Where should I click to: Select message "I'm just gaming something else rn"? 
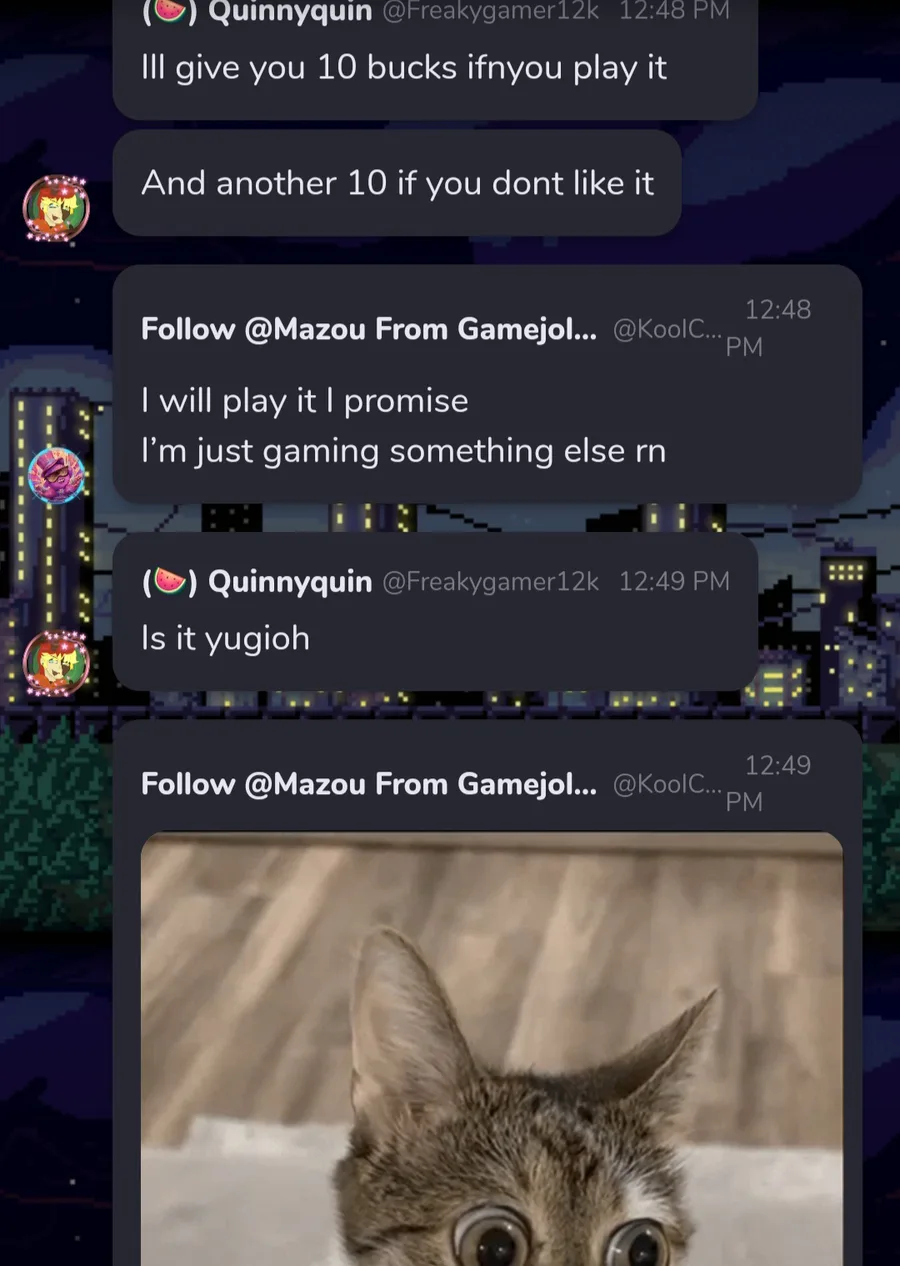pos(403,451)
